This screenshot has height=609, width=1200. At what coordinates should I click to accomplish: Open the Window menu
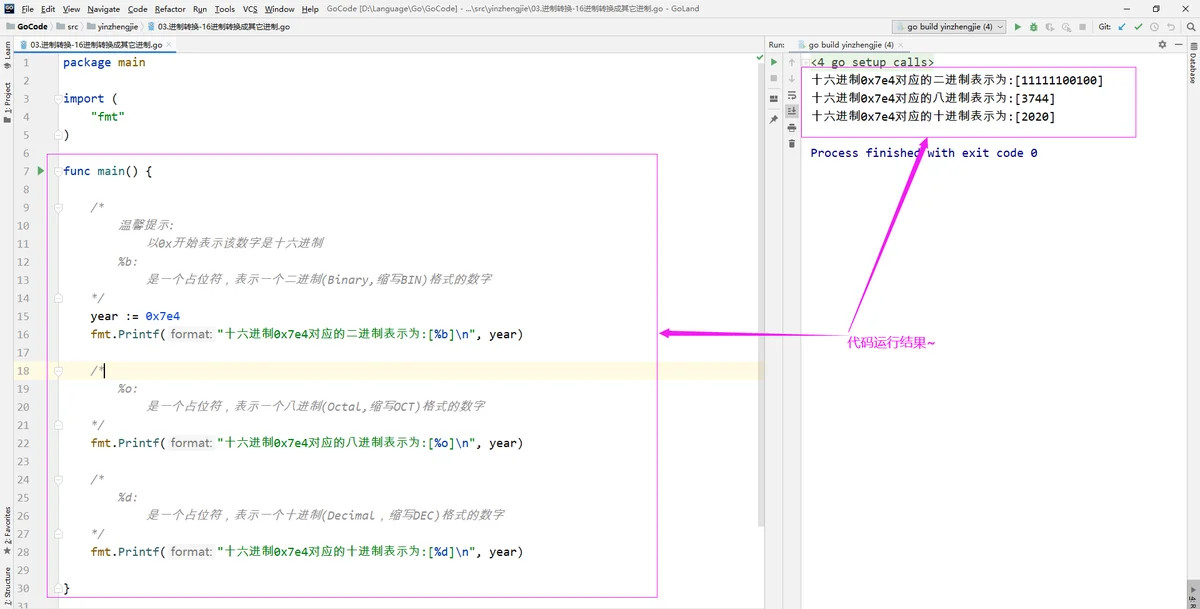(280, 9)
